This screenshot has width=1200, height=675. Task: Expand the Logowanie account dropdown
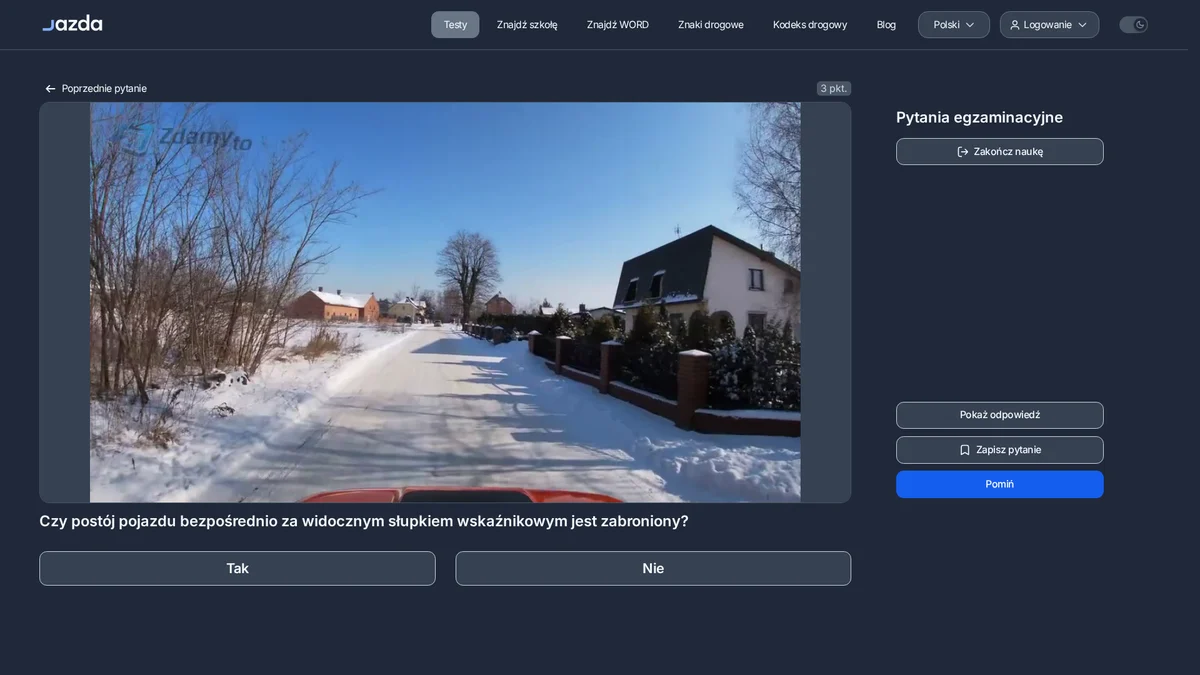click(x=1049, y=25)
